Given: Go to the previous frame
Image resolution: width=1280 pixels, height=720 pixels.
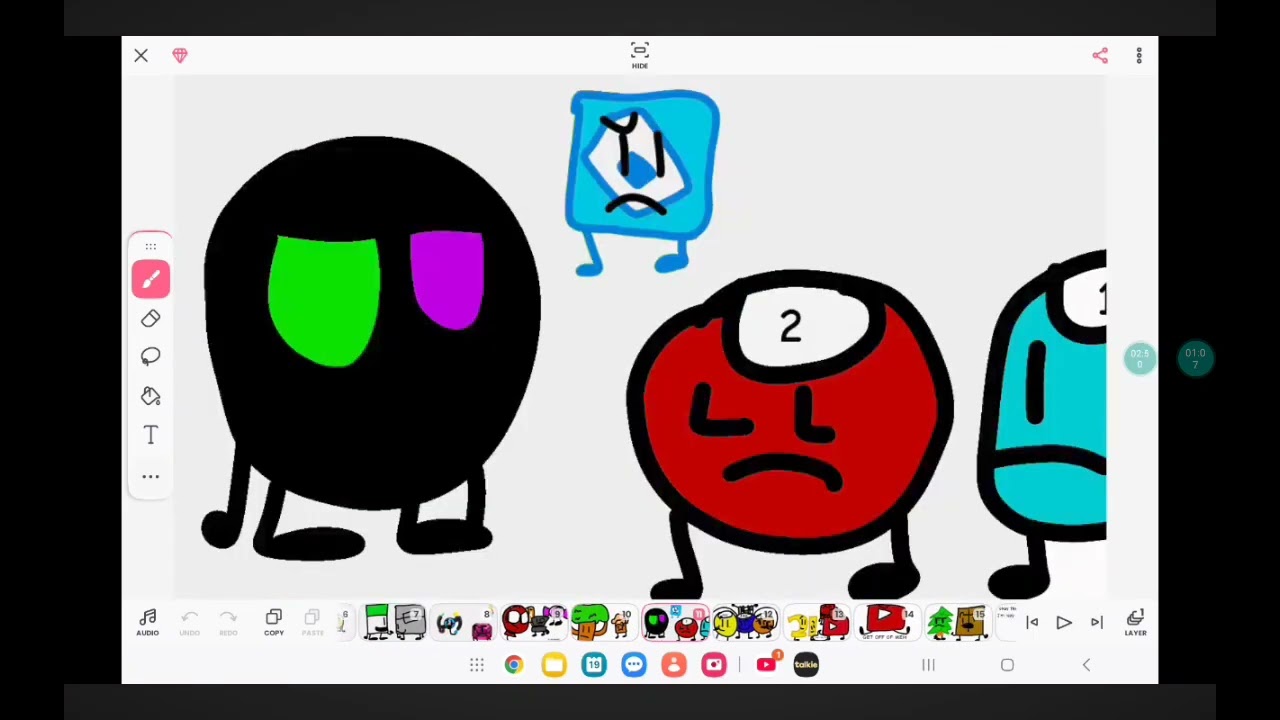Looking at the screenshot, I should click(x=1032, y=623).
